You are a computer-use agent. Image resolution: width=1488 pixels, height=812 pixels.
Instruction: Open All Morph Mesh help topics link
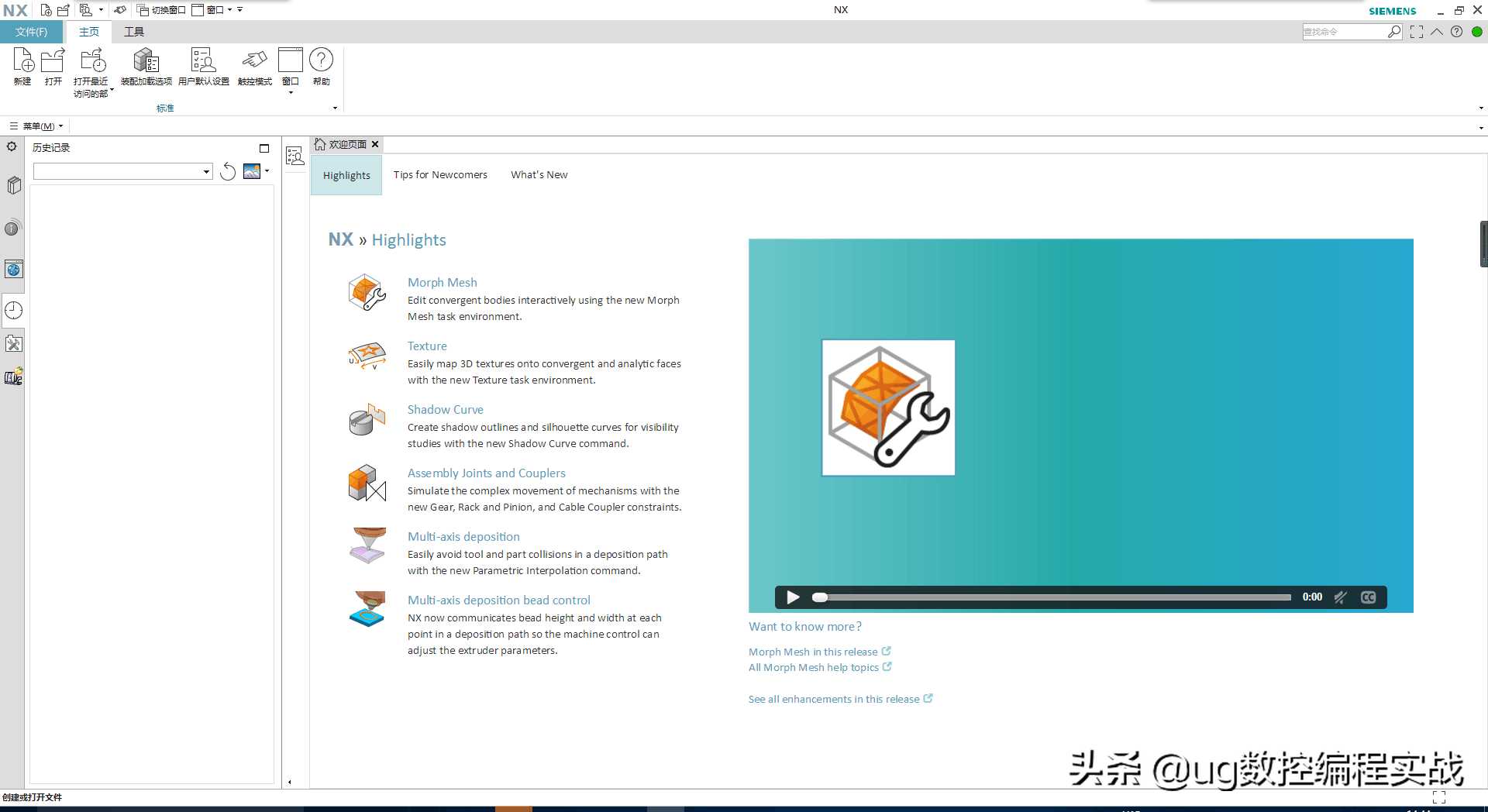tap(820, 667)
